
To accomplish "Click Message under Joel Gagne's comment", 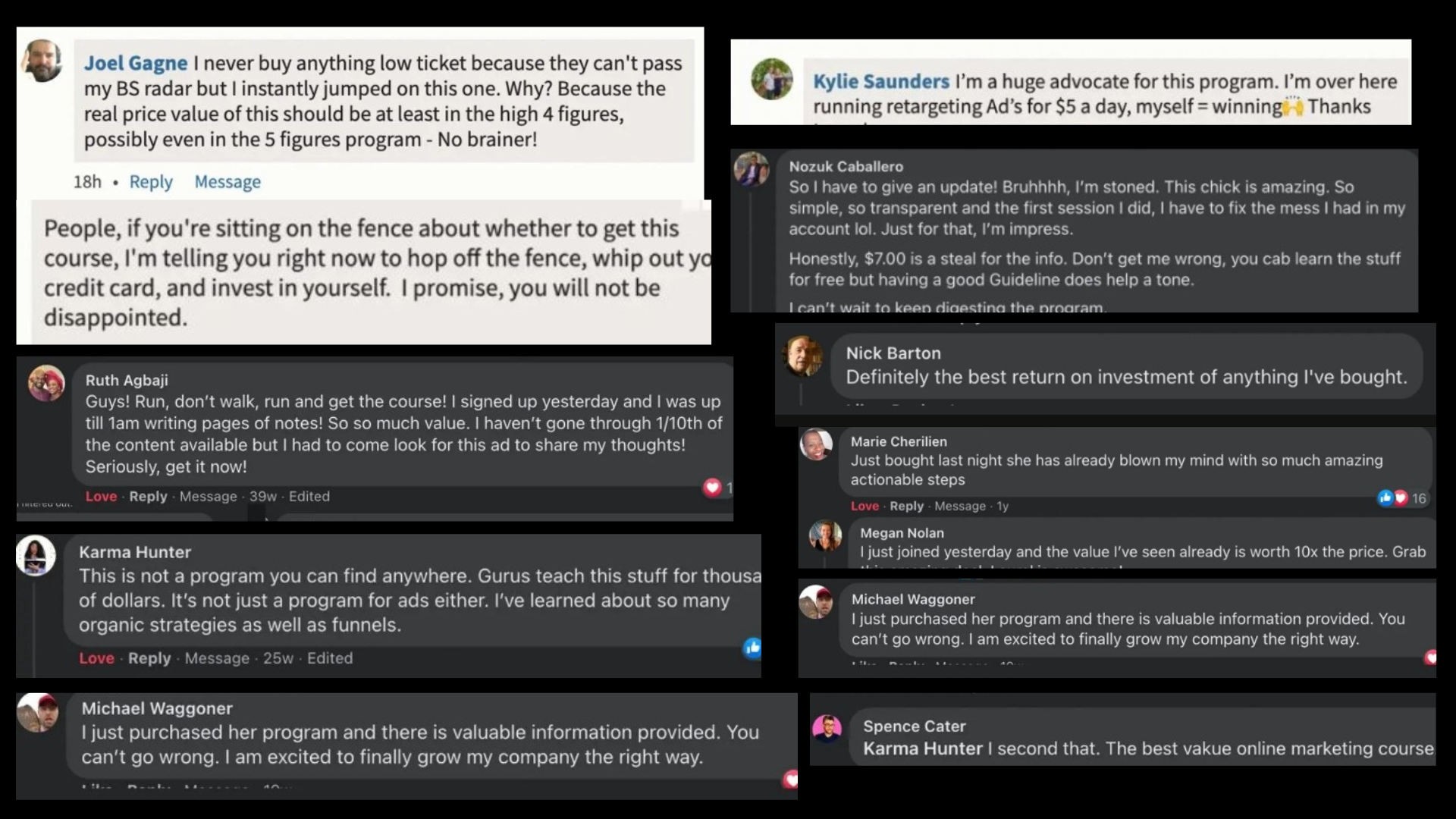I will (227, 182).
